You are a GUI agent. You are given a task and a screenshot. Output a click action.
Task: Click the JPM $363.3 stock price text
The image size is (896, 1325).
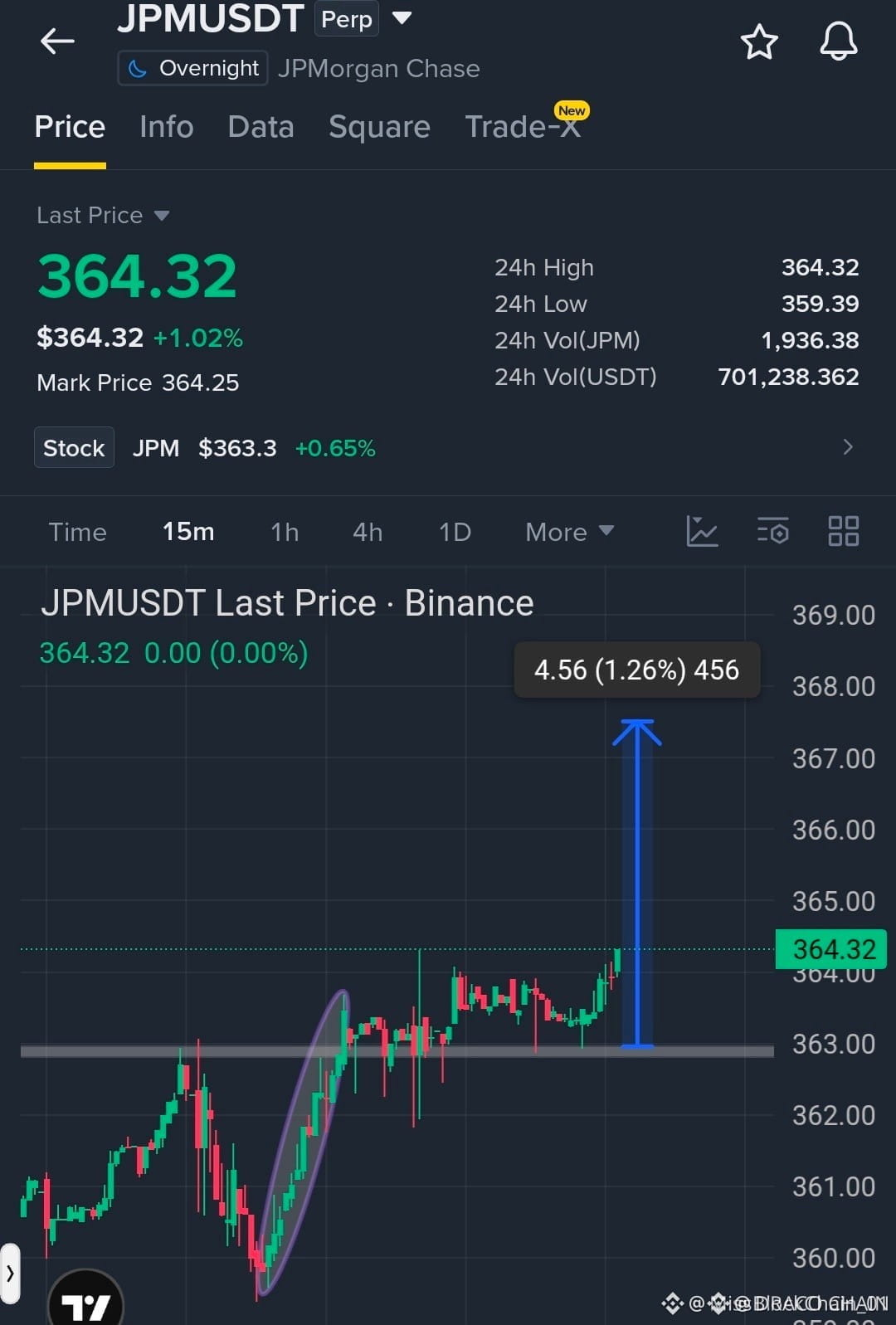[204, 448]
